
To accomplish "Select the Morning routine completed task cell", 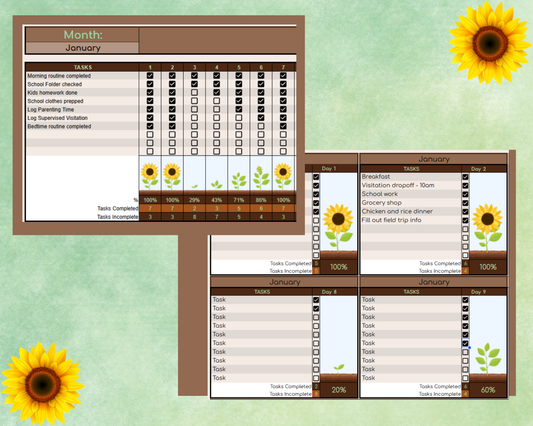I will [x=82, y=75].
